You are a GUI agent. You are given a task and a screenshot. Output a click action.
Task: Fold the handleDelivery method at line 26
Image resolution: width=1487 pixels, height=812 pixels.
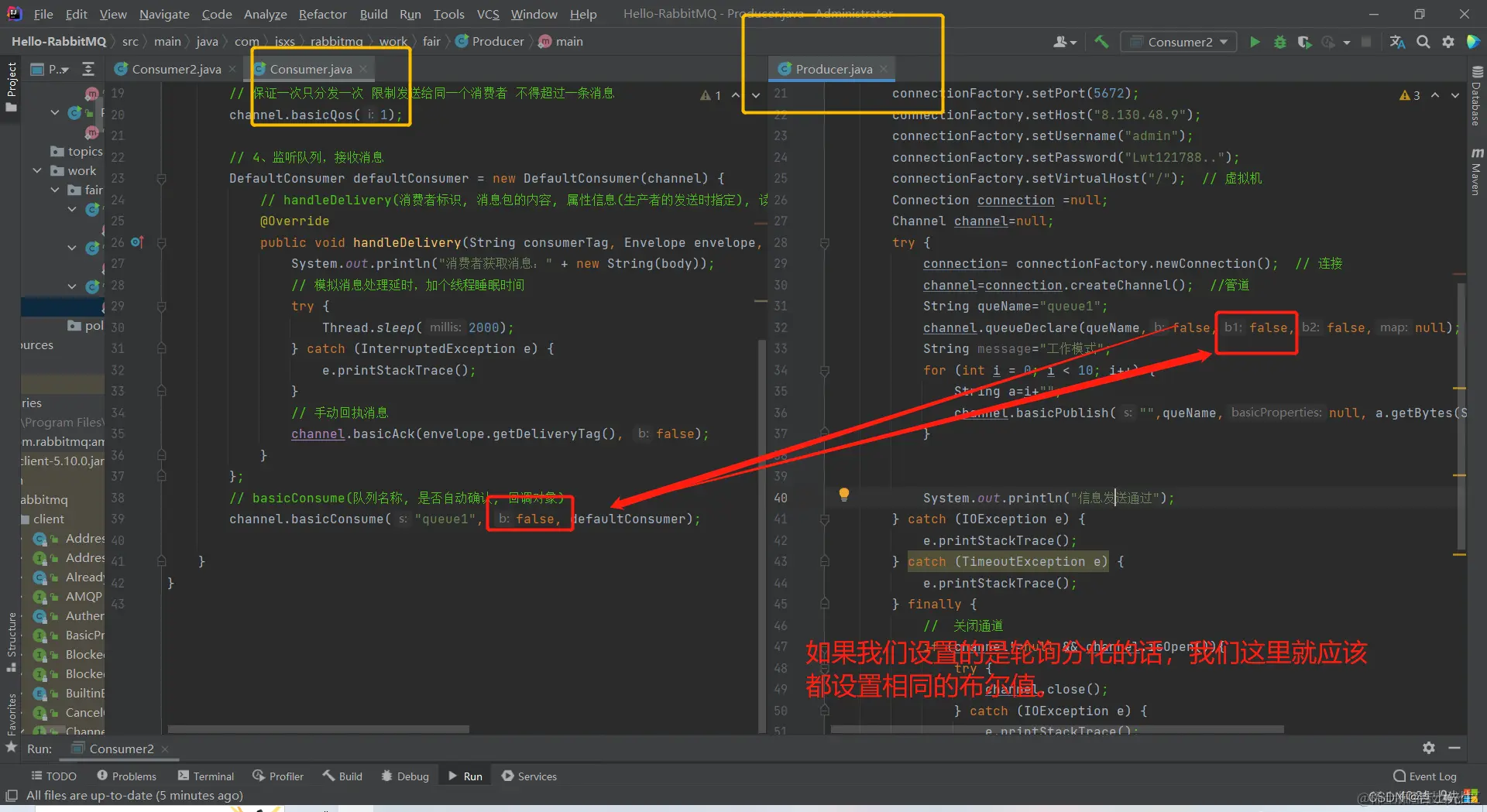[x=162, y=242]
